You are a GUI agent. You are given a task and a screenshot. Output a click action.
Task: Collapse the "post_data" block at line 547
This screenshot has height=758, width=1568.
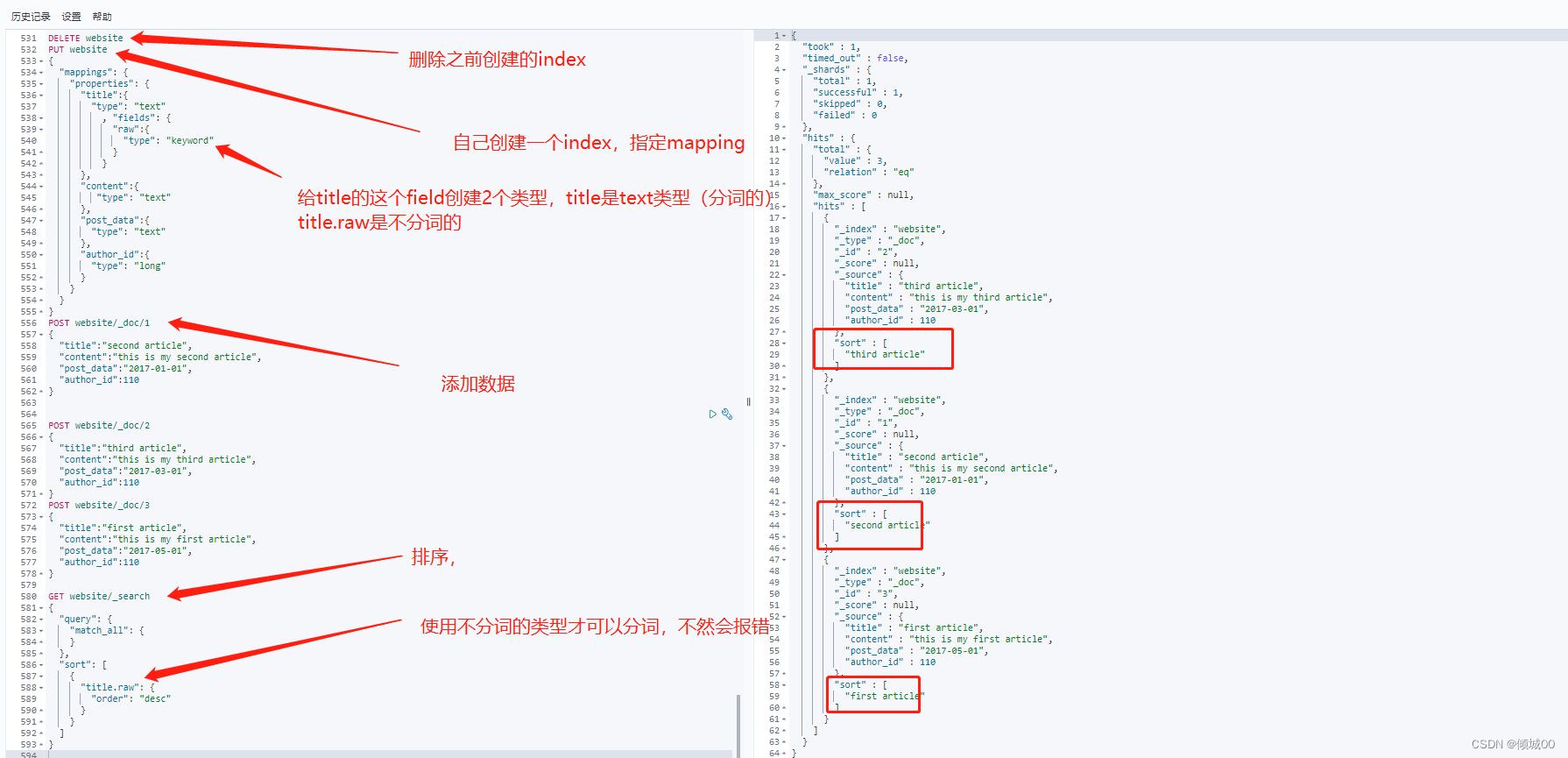coord(42,221)
